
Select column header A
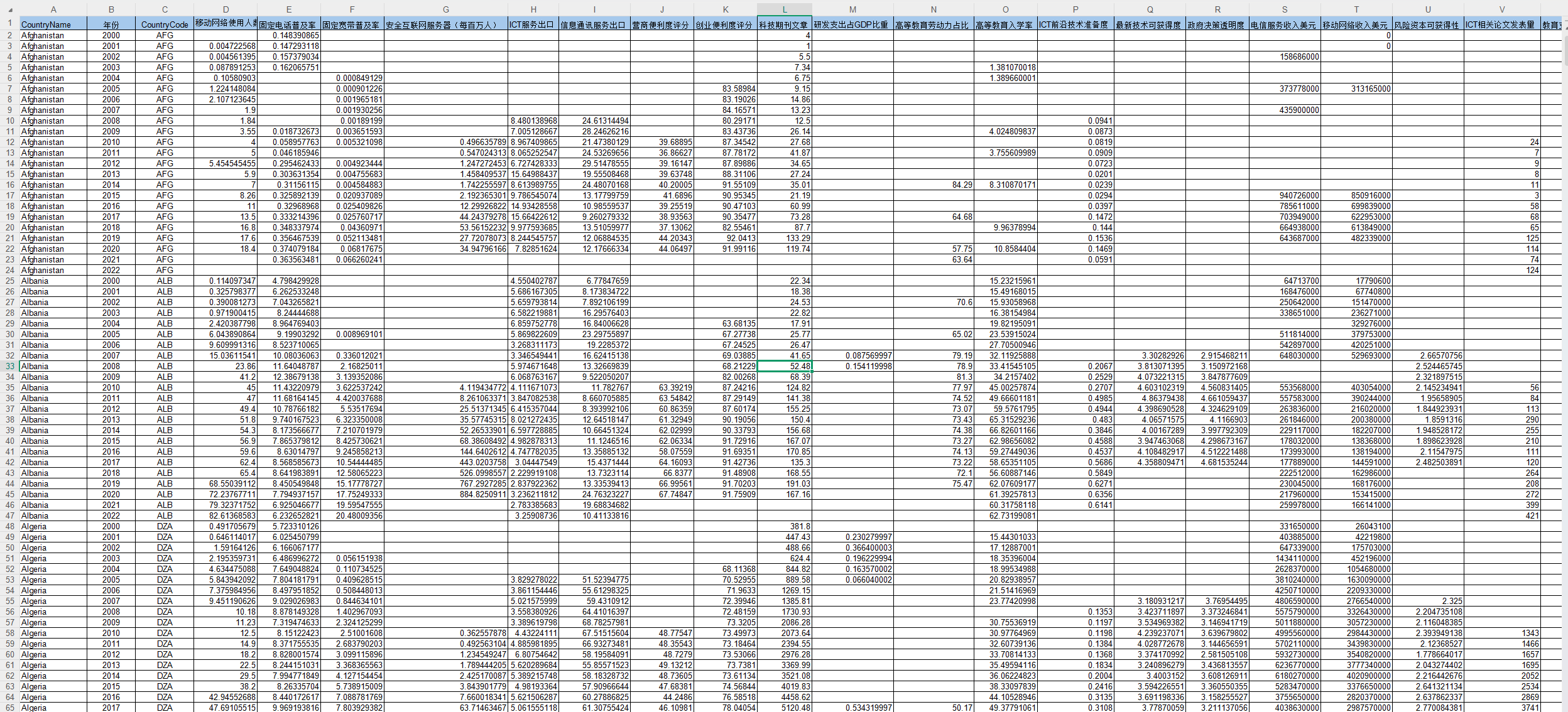click(x=53, y=9)
